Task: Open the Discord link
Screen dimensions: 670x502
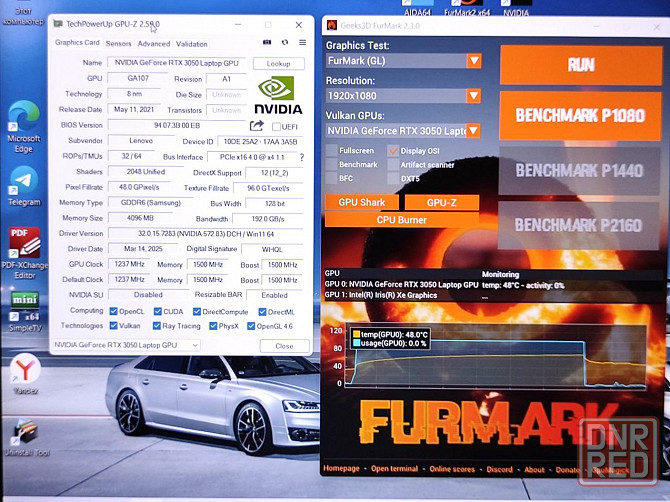Action: coord(500,470)
